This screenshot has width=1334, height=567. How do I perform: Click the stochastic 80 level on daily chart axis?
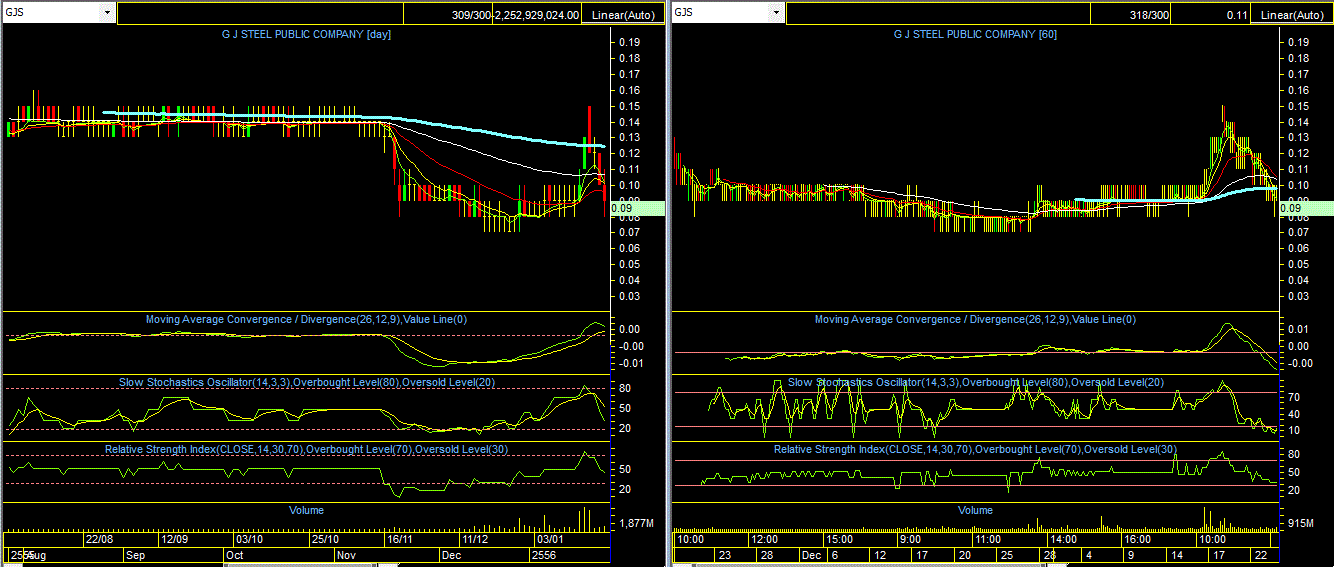[x=625, y=388]
